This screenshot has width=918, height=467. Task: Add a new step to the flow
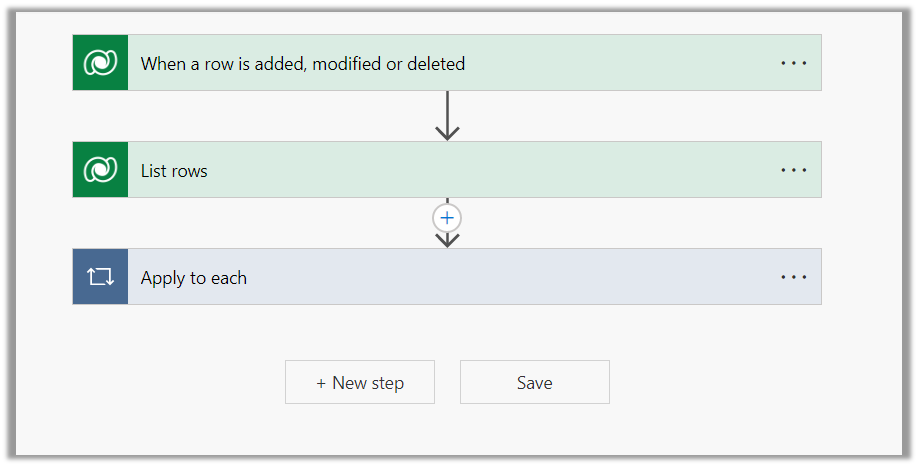pos(360,382)
